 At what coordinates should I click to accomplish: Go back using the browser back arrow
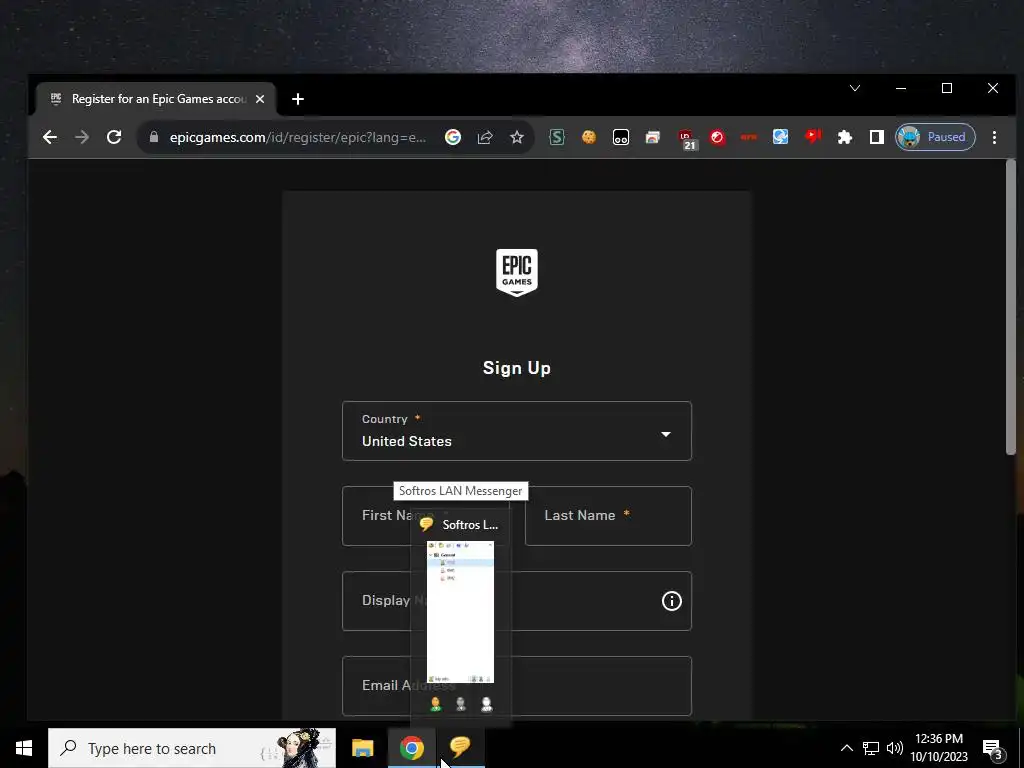(x=50, y=137)
